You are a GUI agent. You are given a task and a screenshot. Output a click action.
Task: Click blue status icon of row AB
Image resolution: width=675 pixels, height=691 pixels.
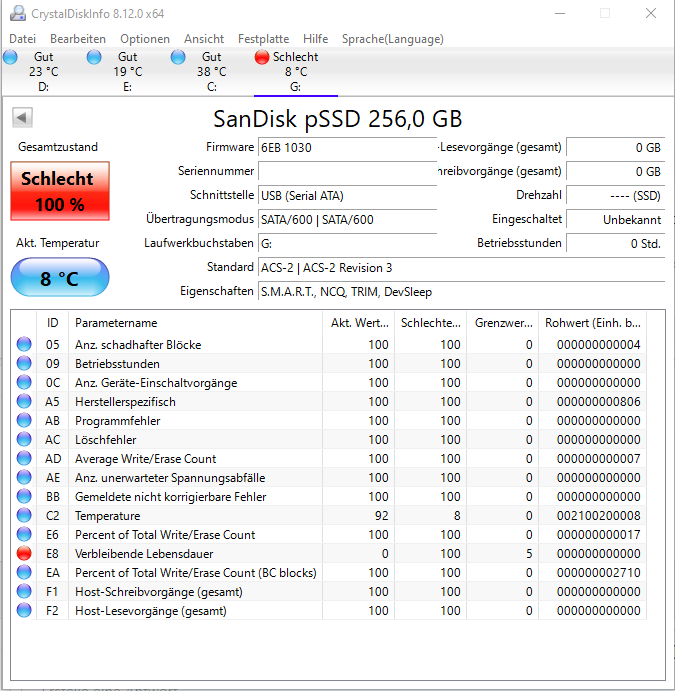(24, 420)
